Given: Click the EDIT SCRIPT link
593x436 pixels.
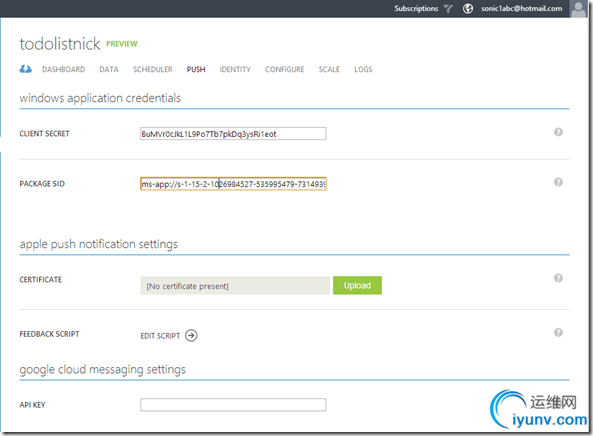Looking at the screenshot, I should tap(160, 336).
